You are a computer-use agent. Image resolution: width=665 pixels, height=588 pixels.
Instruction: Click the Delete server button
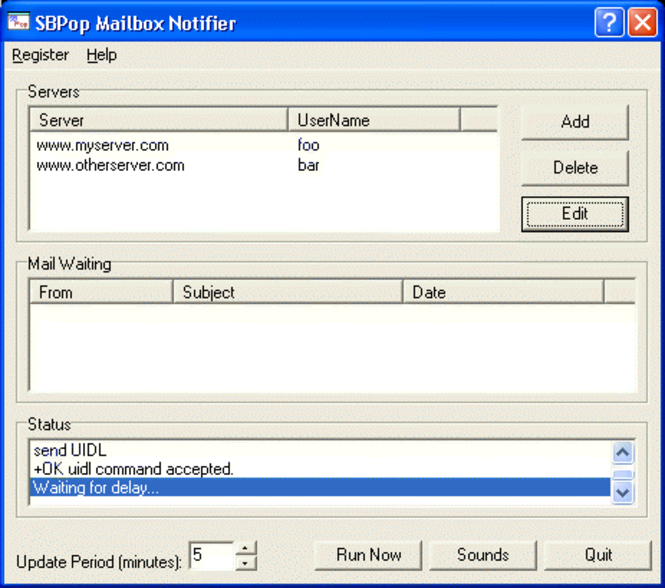pos(575,168)
